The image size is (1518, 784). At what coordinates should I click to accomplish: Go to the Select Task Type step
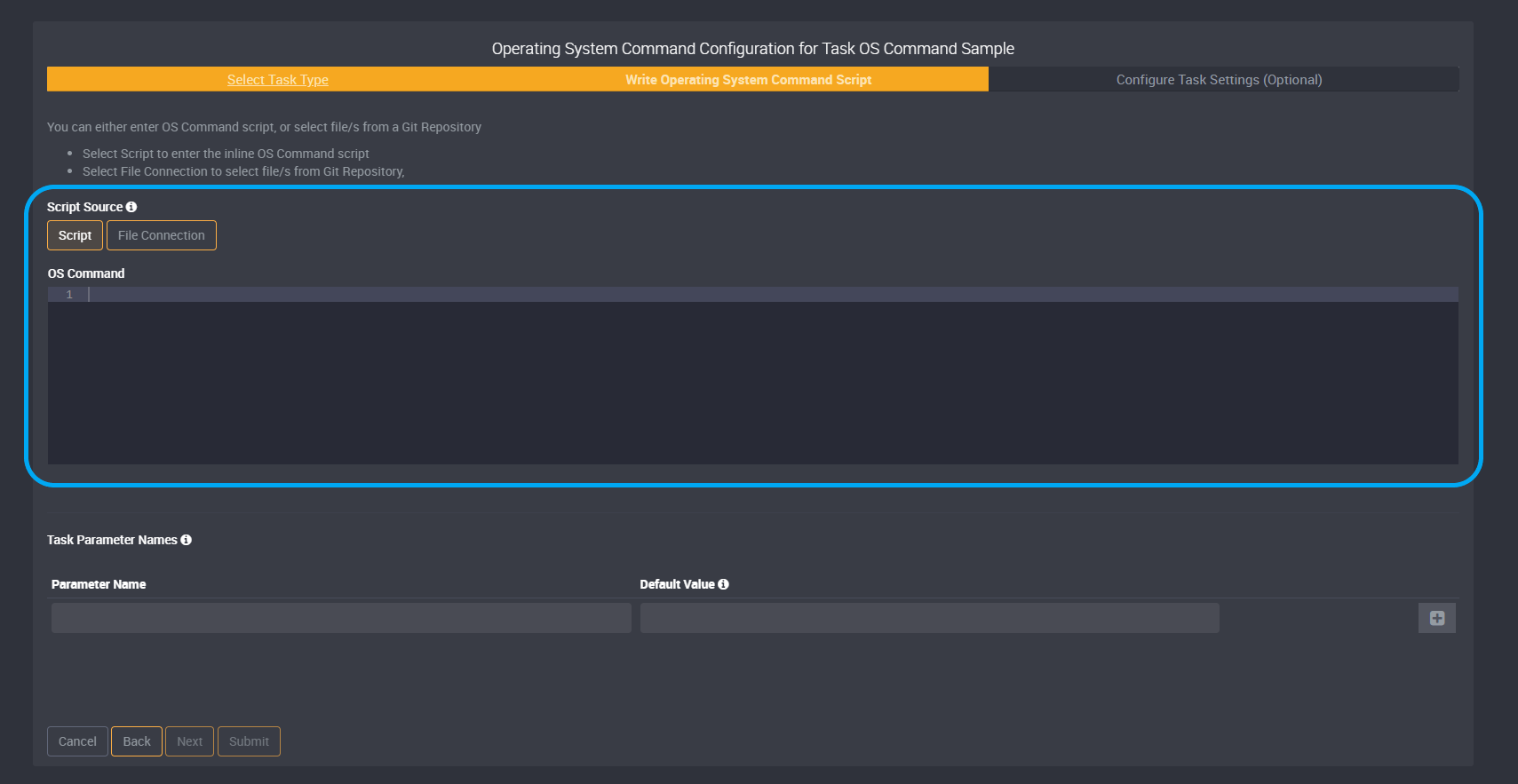278,80
